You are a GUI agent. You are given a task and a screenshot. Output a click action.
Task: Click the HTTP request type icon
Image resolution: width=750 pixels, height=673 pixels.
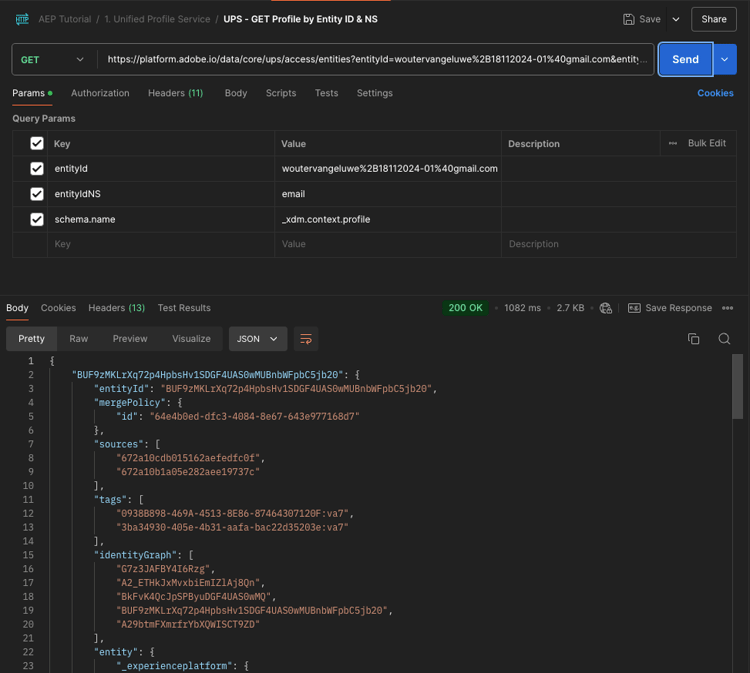(22, 19)
